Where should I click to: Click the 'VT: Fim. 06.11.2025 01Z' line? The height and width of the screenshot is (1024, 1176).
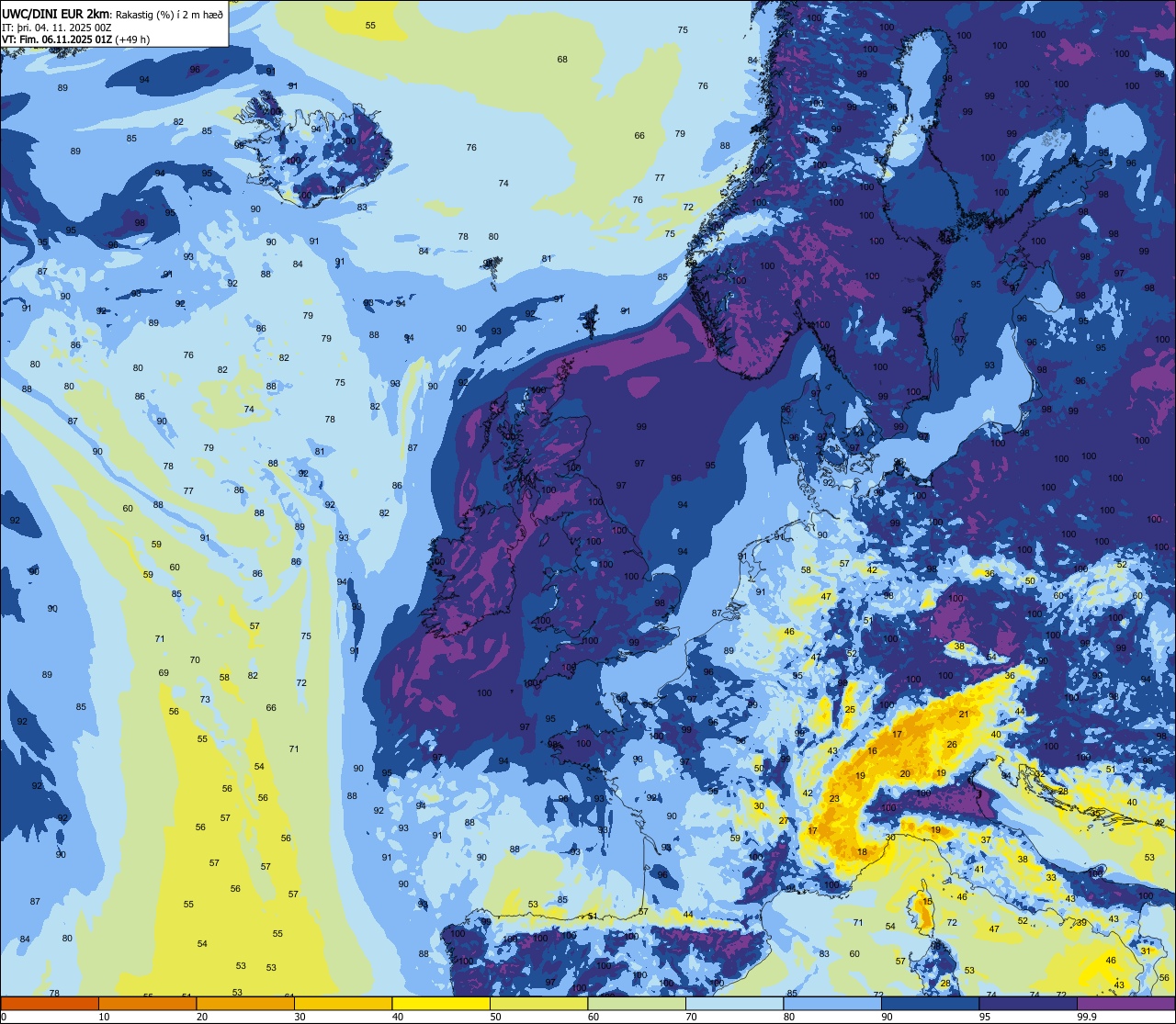(57, 39)
